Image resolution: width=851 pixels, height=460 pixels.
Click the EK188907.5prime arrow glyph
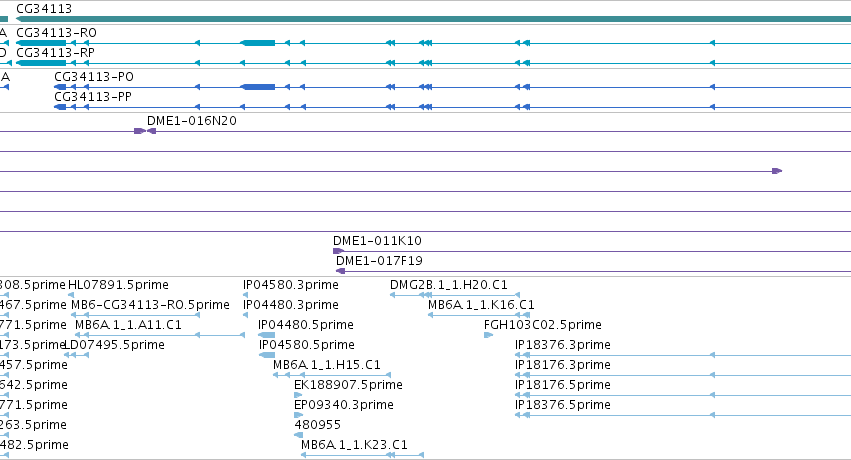pos(298,395)
